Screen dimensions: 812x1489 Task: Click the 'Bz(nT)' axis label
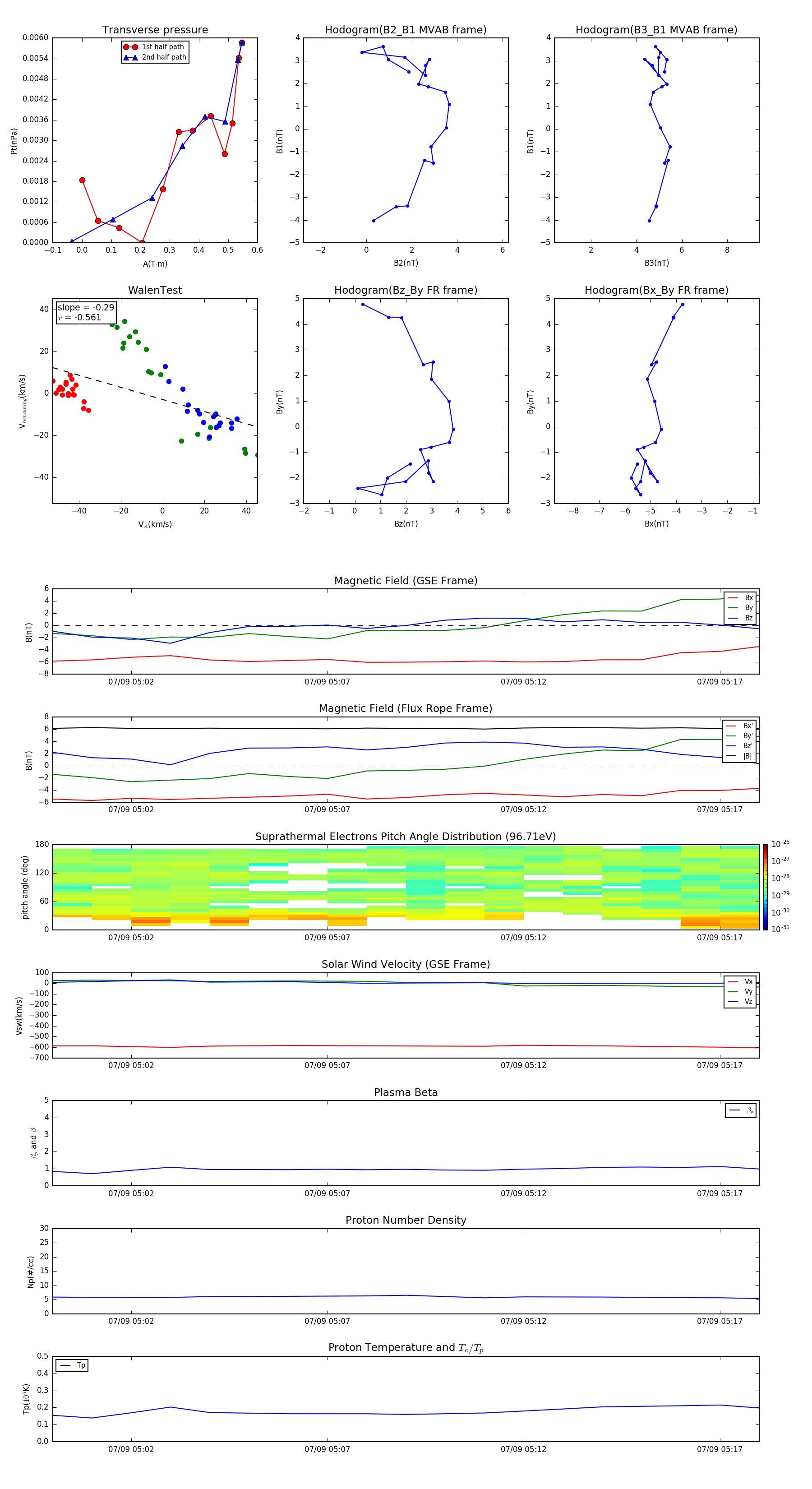pos(406,524)
